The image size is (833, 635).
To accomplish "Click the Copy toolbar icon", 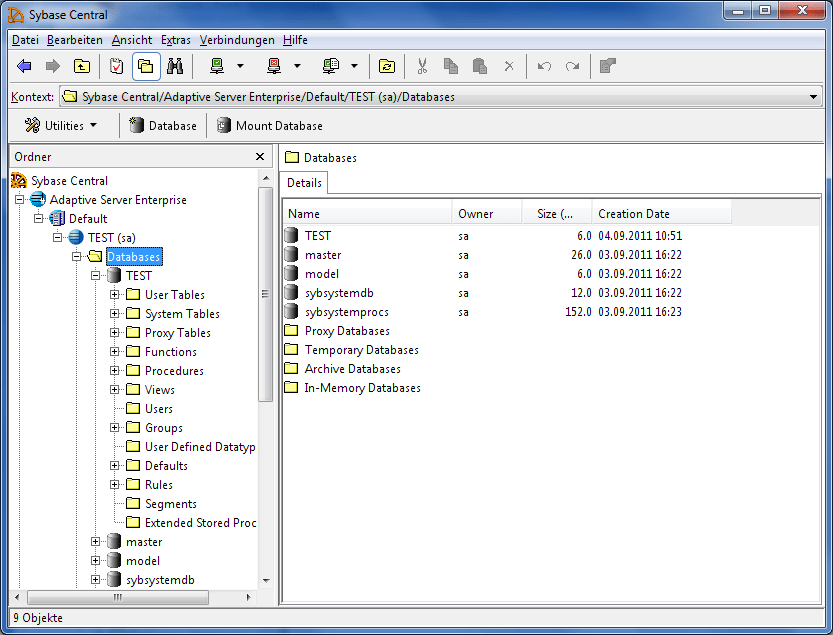I will (450, 66).
